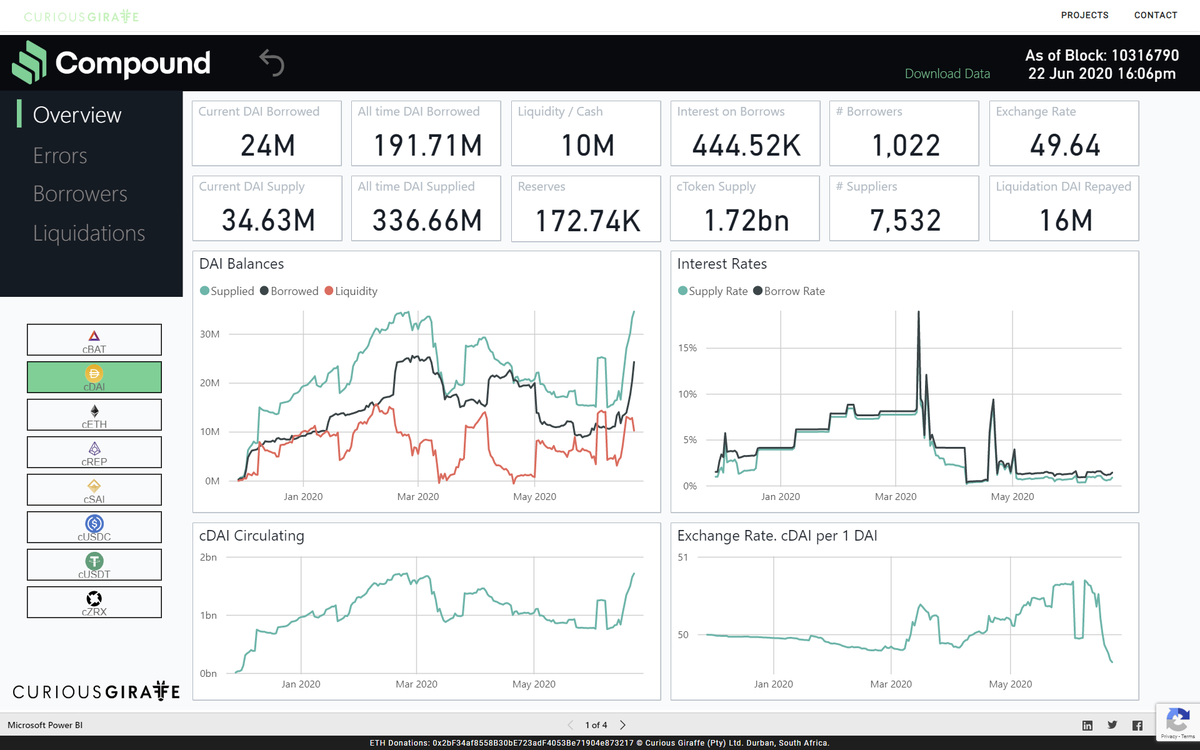
Task: Click the DAI Balances chart title
Action: coord(242,264)
